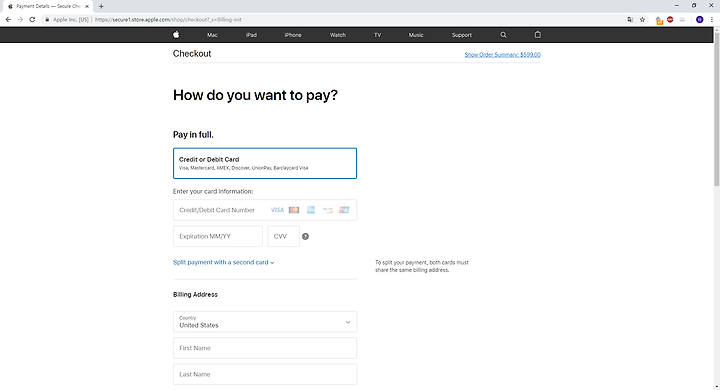The image size is (720, 390).
Task: Open the Country dropdown showing United States
Action: point(265,322)
